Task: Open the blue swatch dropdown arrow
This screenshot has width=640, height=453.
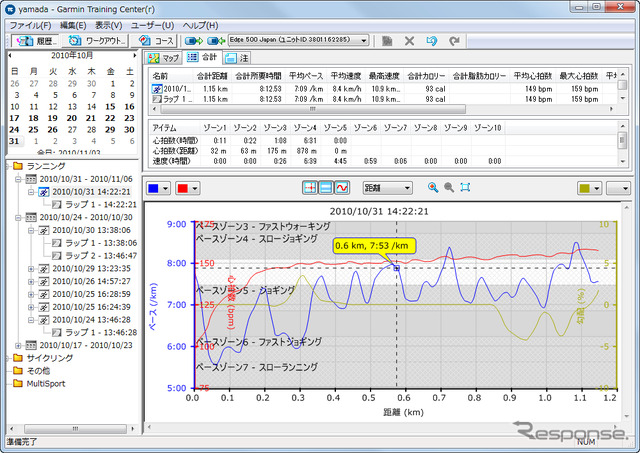Action: coord(165,188)
